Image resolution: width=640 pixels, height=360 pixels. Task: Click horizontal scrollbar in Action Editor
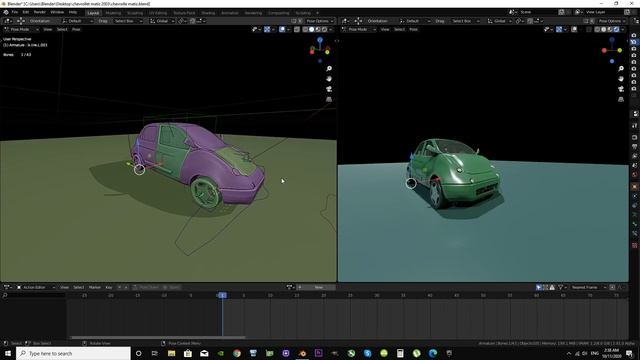point(158,338)
